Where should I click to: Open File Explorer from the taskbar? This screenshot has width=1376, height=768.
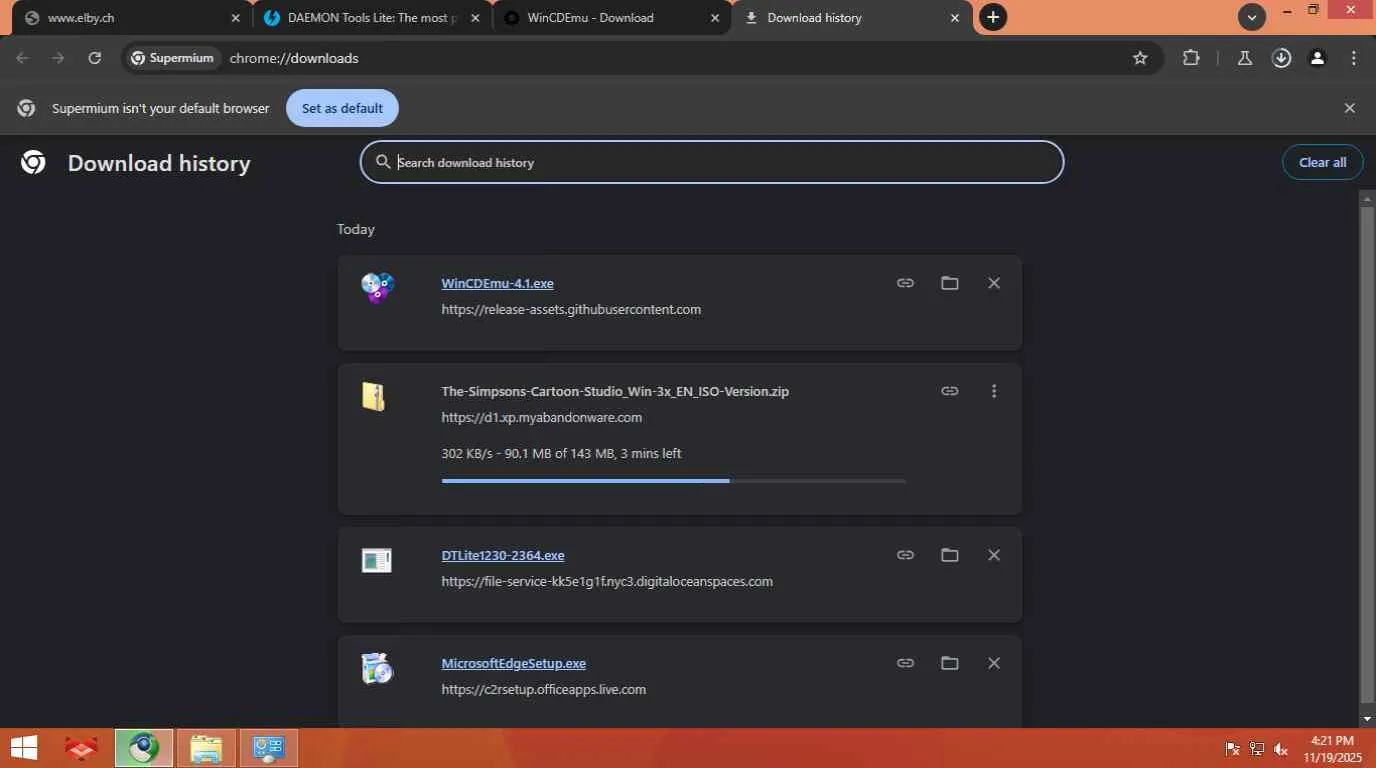click(x=206, y=748)
